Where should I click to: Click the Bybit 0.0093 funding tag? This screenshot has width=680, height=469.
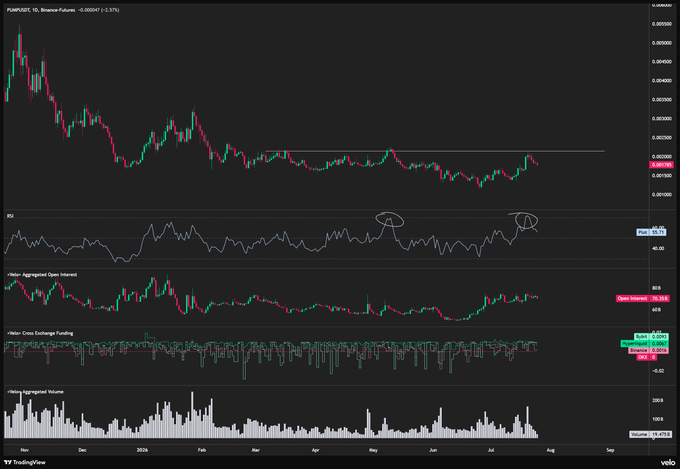651,337
